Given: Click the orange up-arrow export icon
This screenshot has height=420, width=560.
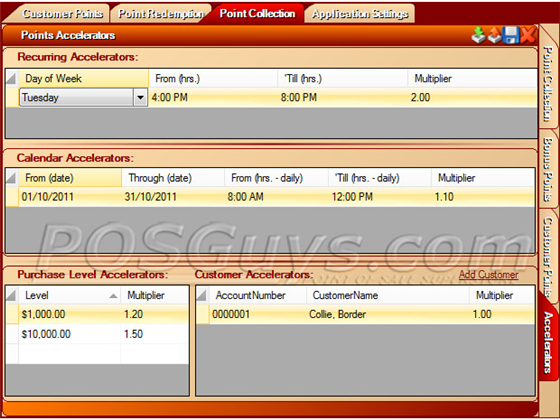Looking at the screenshot, I should [494, 35].
